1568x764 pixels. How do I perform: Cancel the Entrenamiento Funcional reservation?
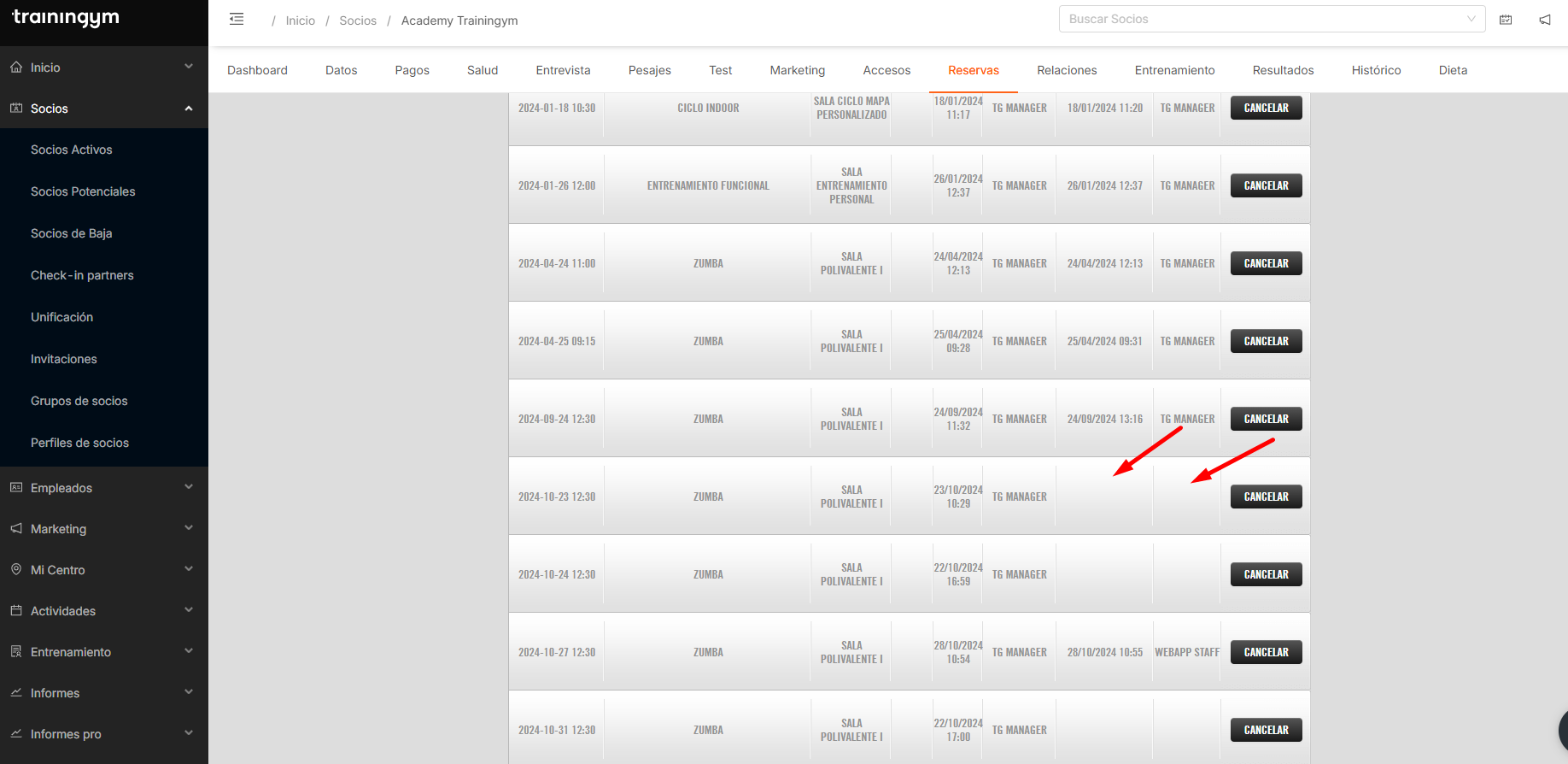pyautogui.click(x=1266, y=185)
